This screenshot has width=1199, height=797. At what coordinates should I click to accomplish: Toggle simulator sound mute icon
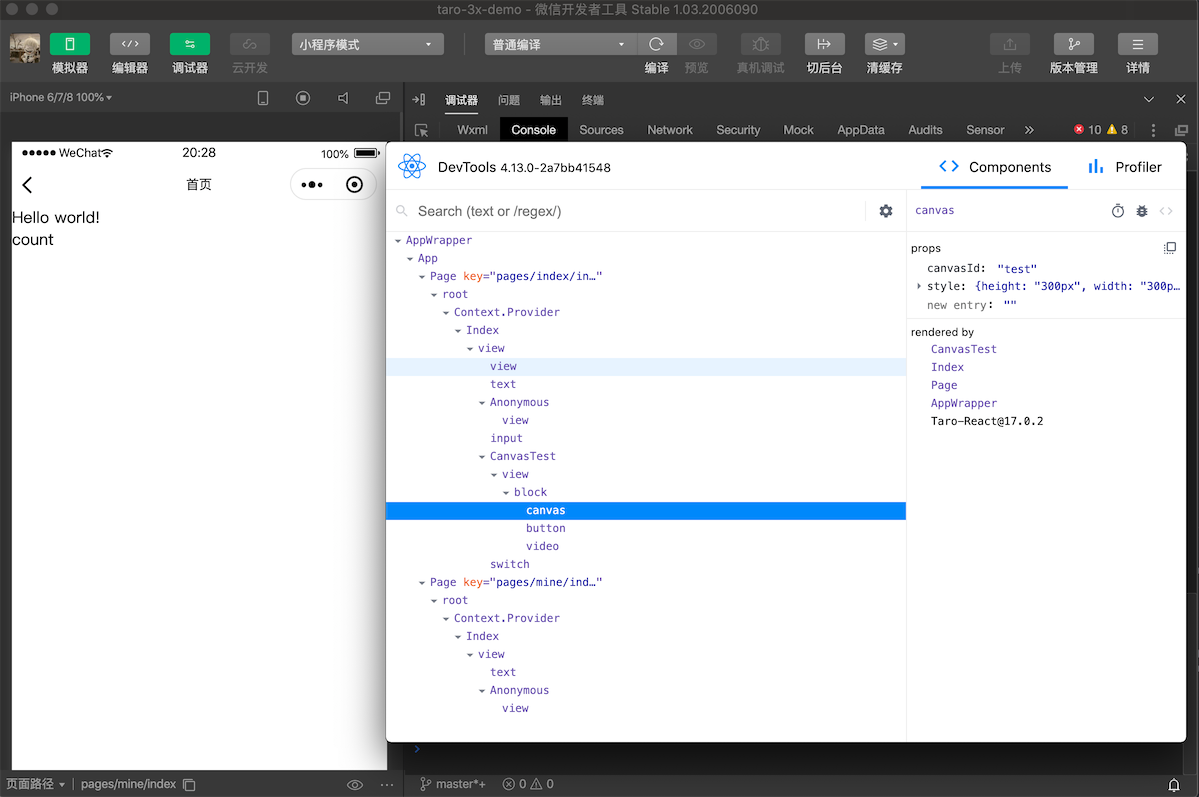343,98
